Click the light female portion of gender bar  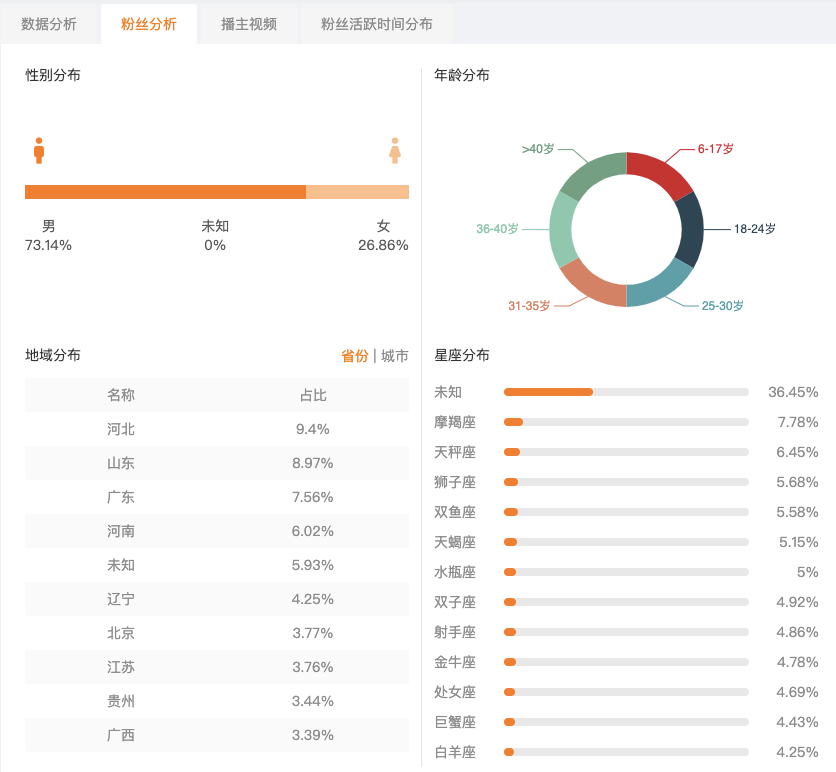pos(357,192)
